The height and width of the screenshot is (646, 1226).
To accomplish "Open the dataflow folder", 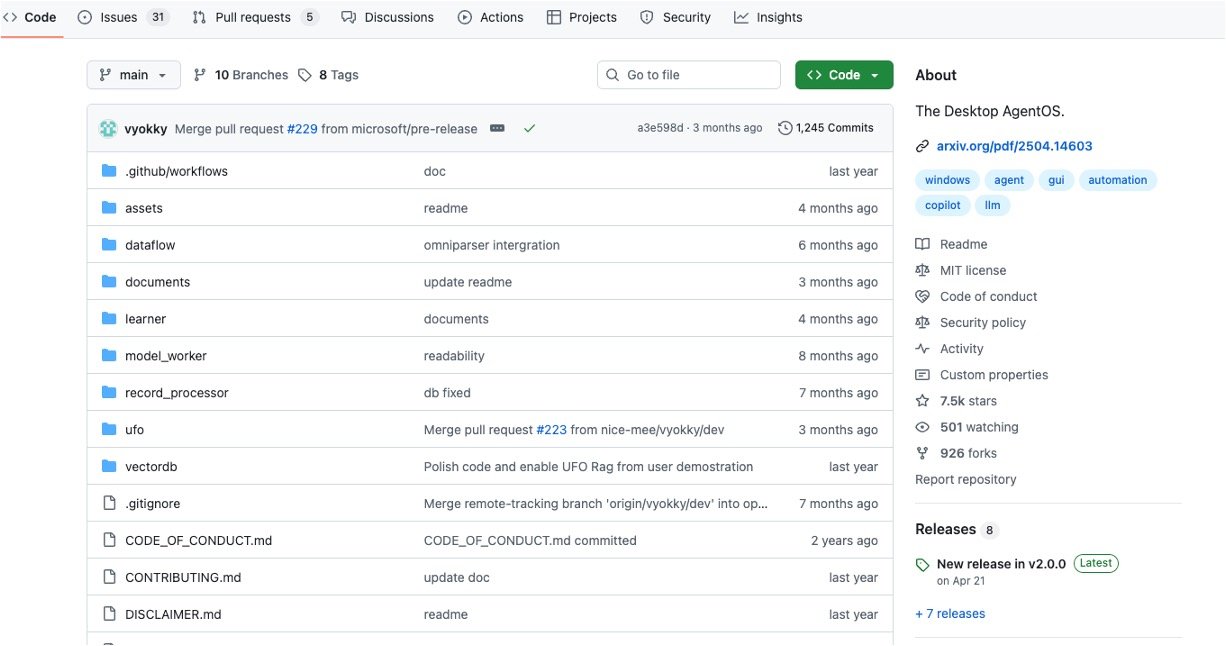I will pos(150,245).
